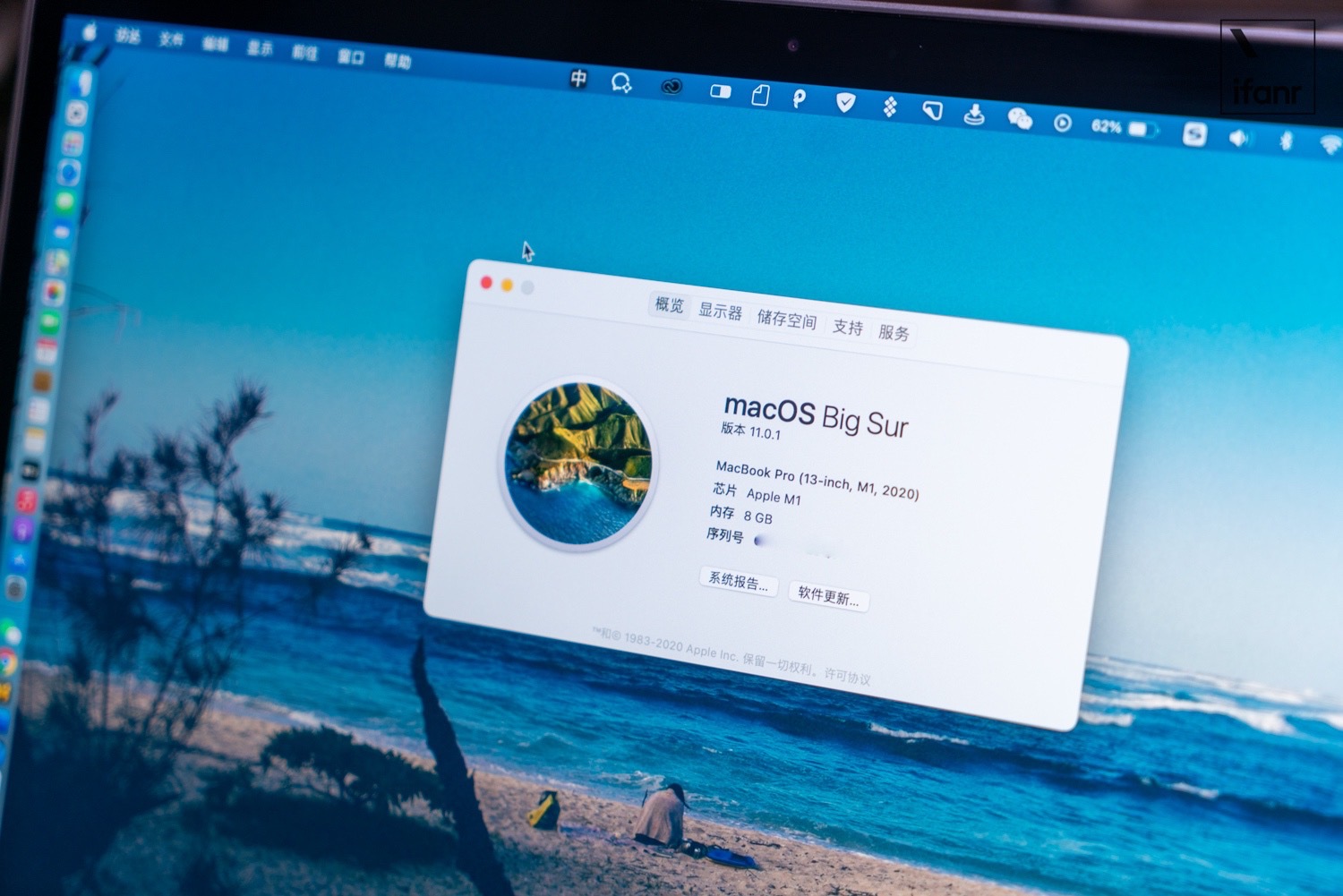Select the 概览 tab
The height and width of the screenshot is (896, 1343).
coord(669,304)
